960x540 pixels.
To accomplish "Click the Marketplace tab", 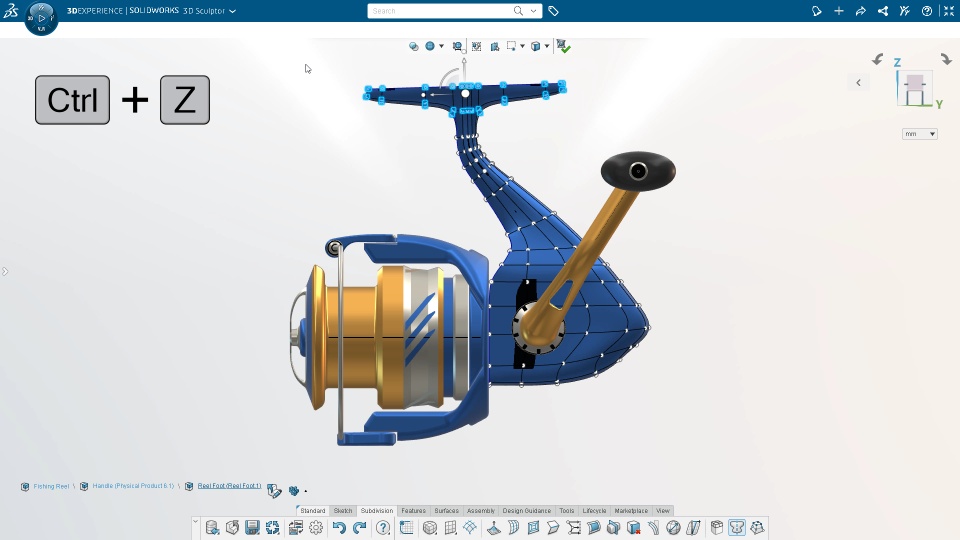I will 631,511.
